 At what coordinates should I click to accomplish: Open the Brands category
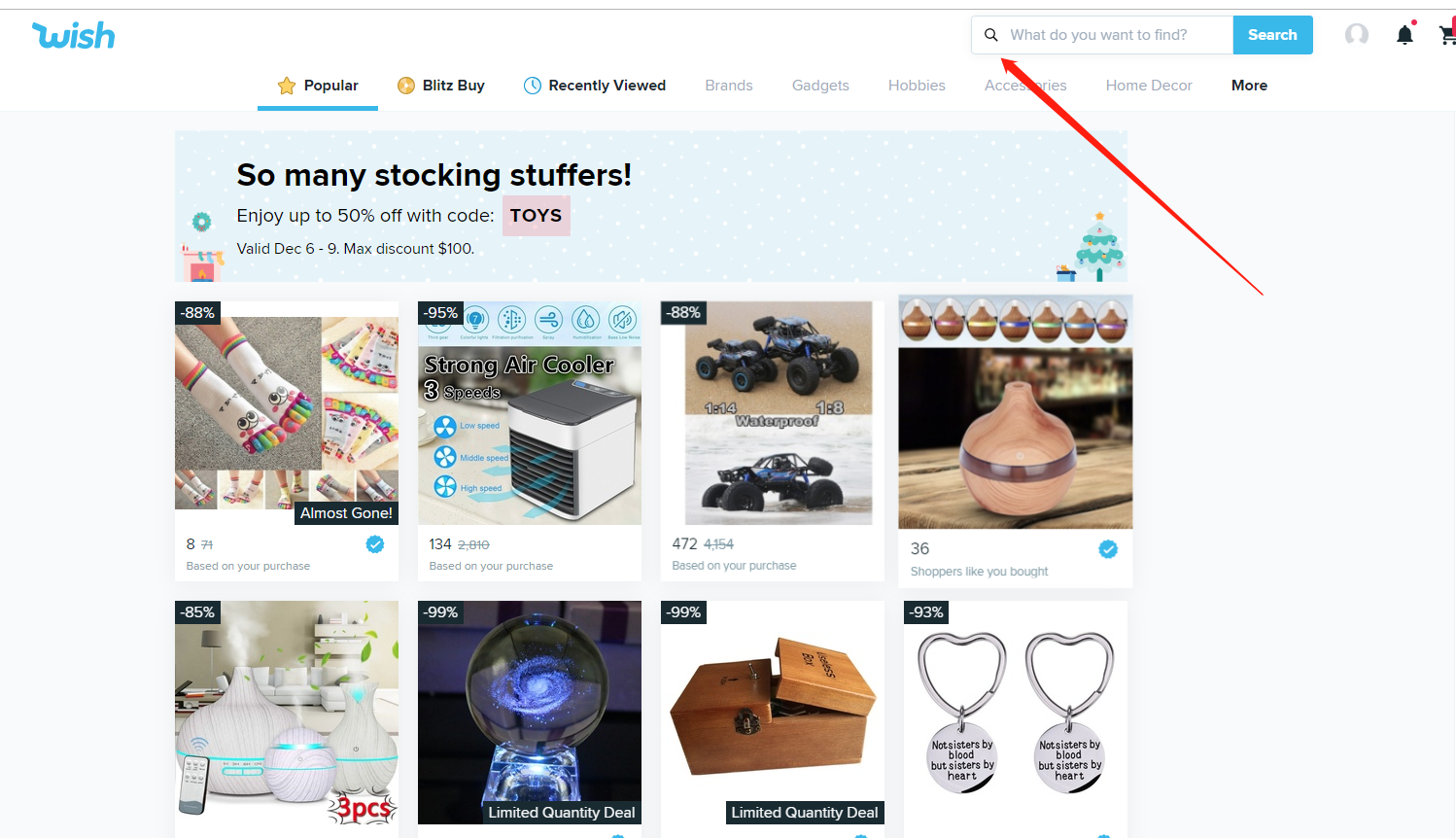[729, 86]
